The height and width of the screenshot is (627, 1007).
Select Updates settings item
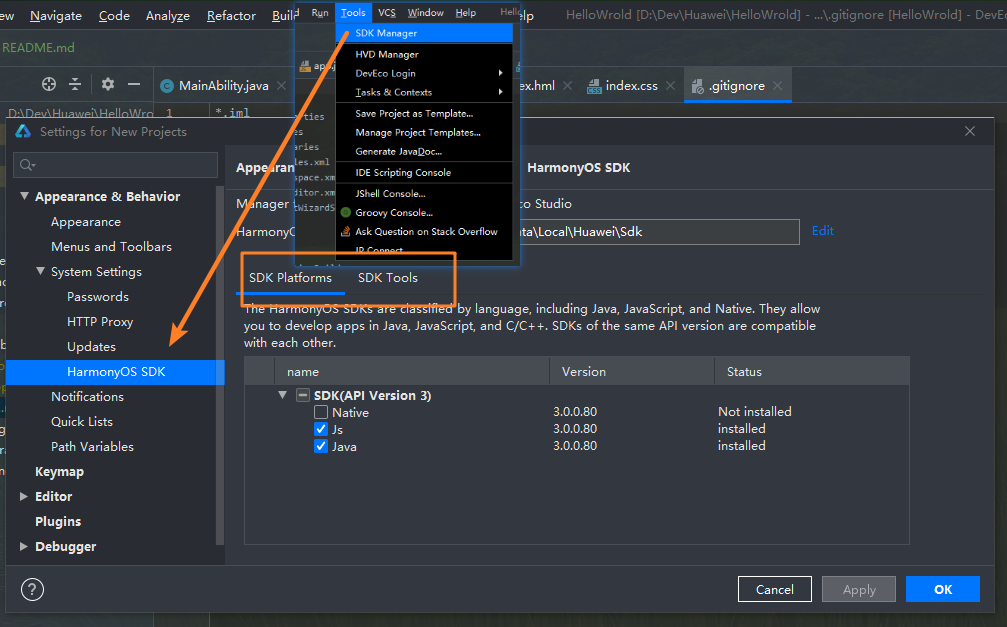(91, 347)
